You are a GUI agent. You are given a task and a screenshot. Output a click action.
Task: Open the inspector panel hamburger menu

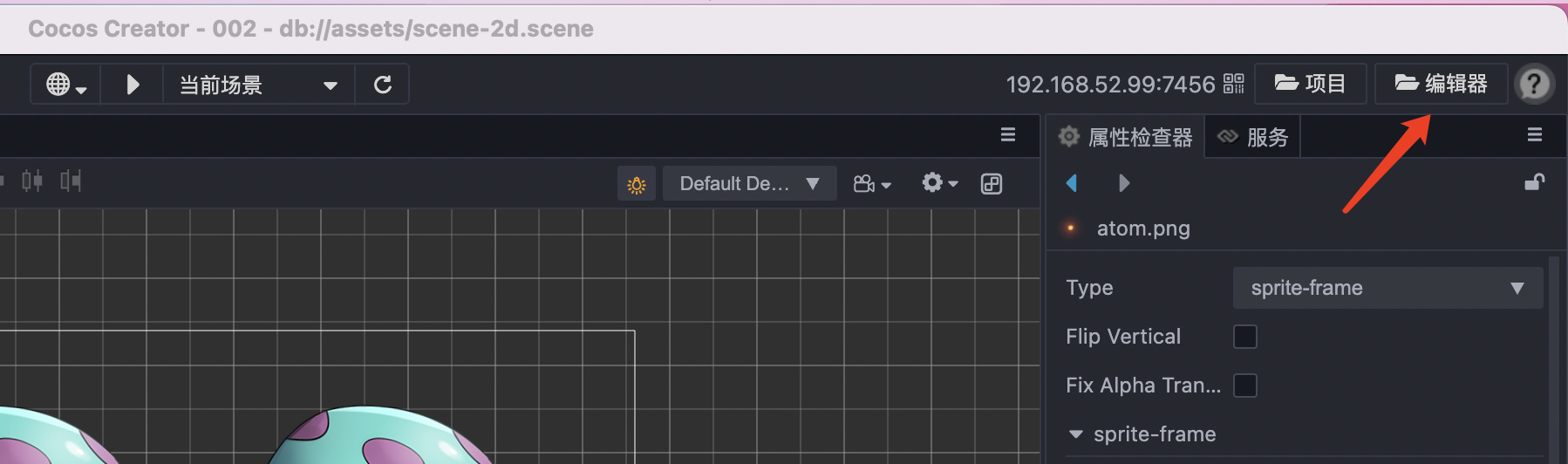1535,135
